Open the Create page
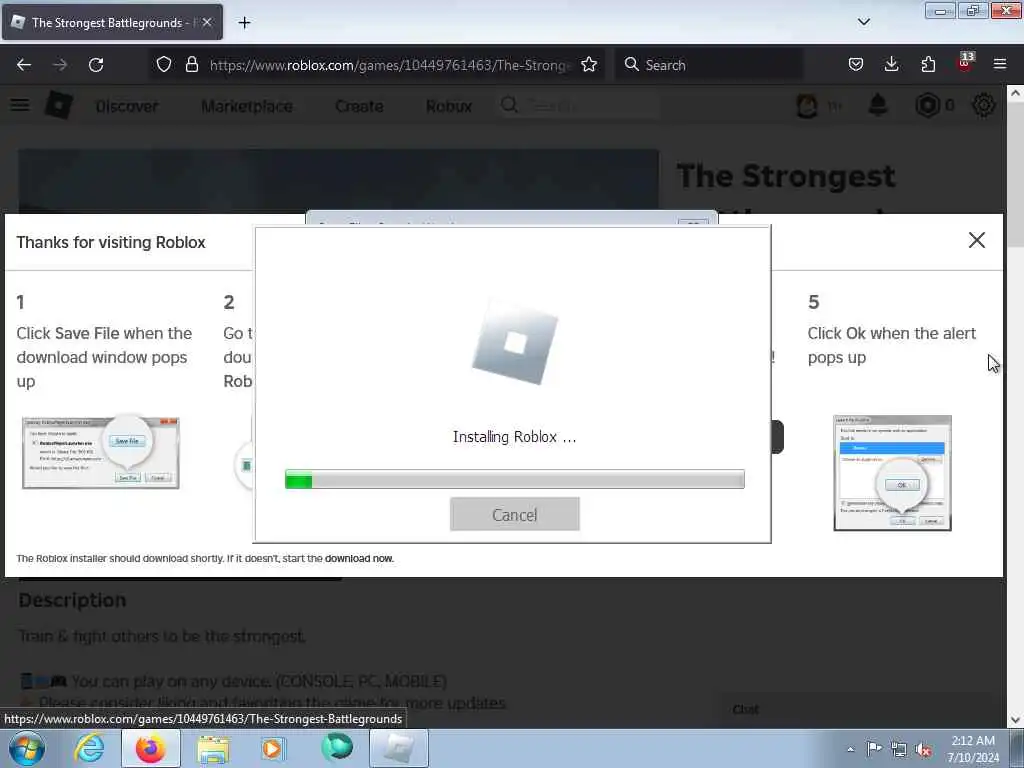The height and width of the screenshot is (768, 1024). (x=359, y=106)
